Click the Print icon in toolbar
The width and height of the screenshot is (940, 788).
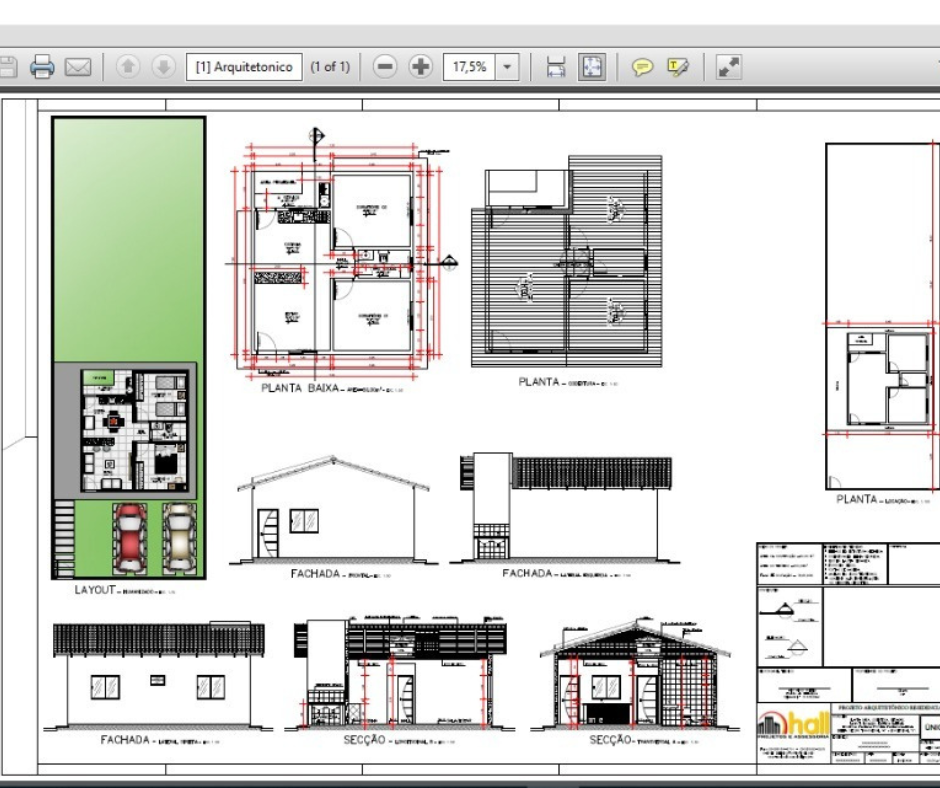point(42,67)
